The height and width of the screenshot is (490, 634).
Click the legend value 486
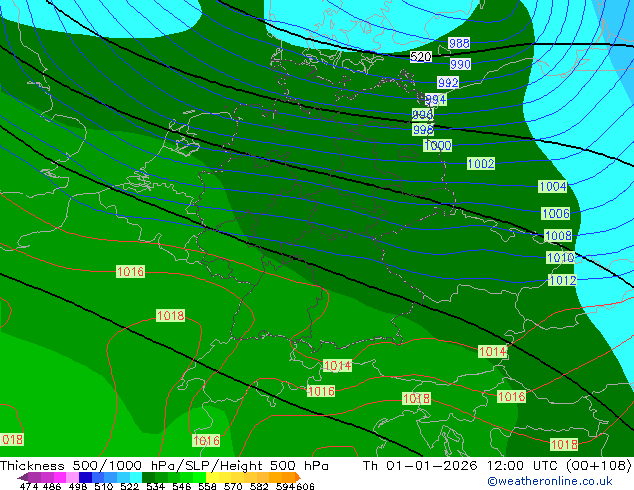(x=52, y=486)
